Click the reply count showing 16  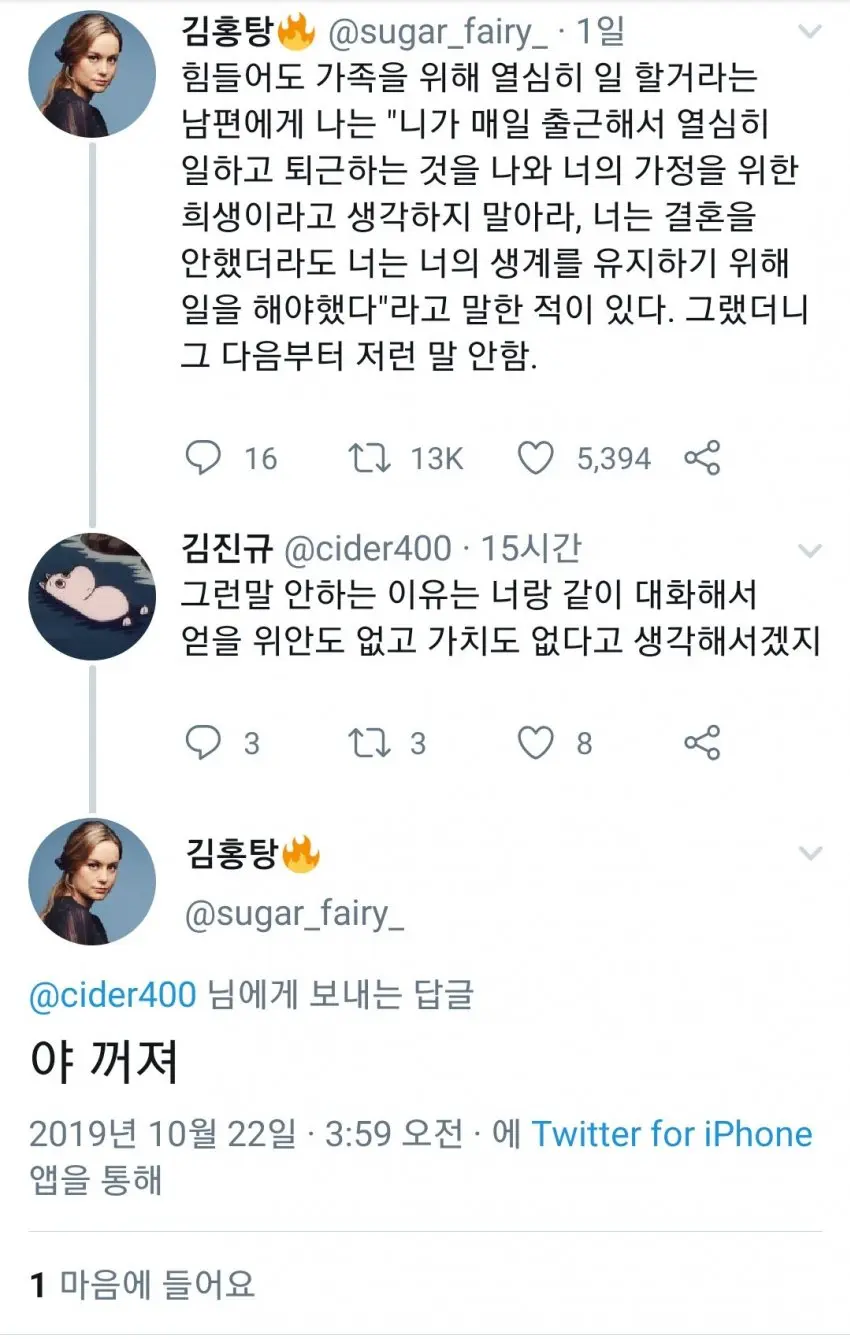click(x=260, y=459)
